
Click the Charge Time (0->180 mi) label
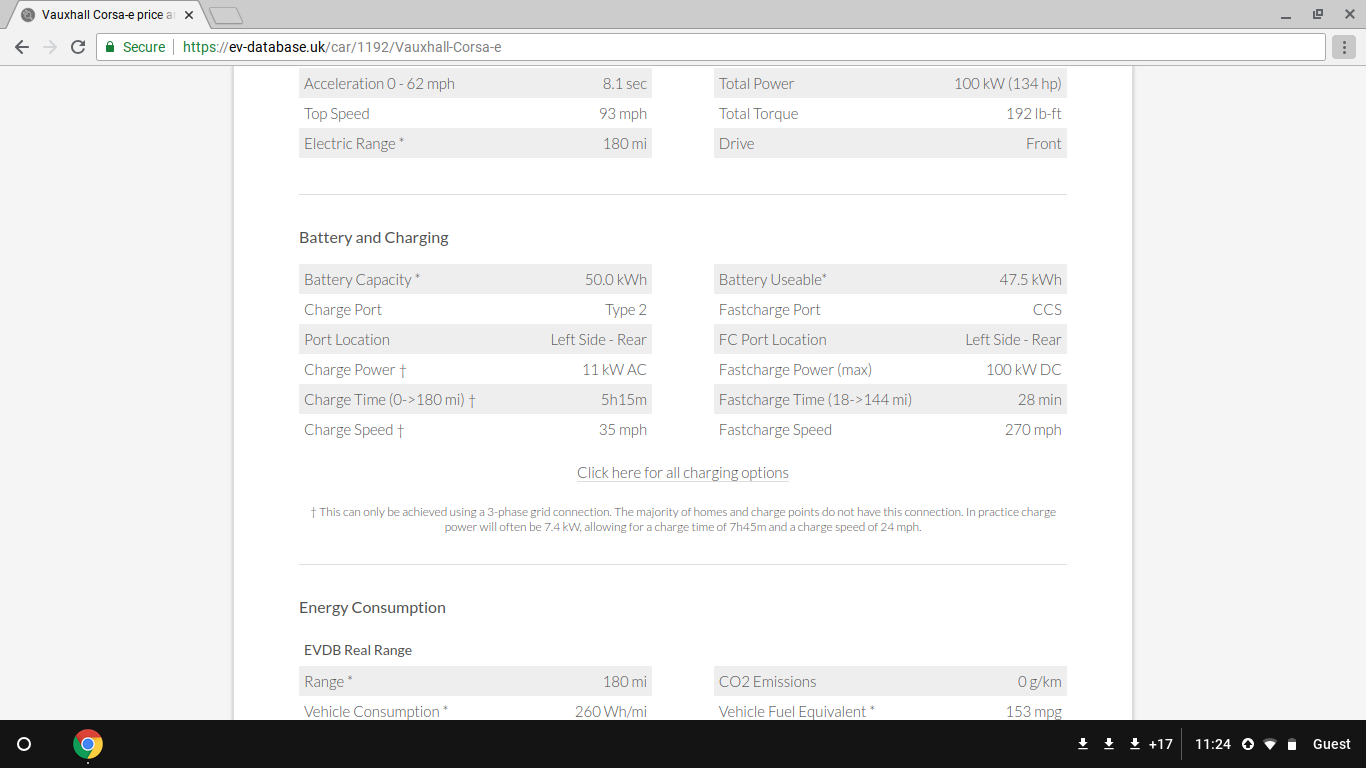coord(390,400)
